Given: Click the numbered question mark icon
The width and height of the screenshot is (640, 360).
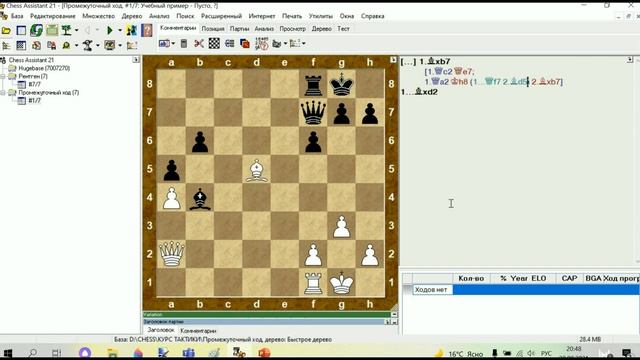Looking at the screenshot, I should 262,44.
